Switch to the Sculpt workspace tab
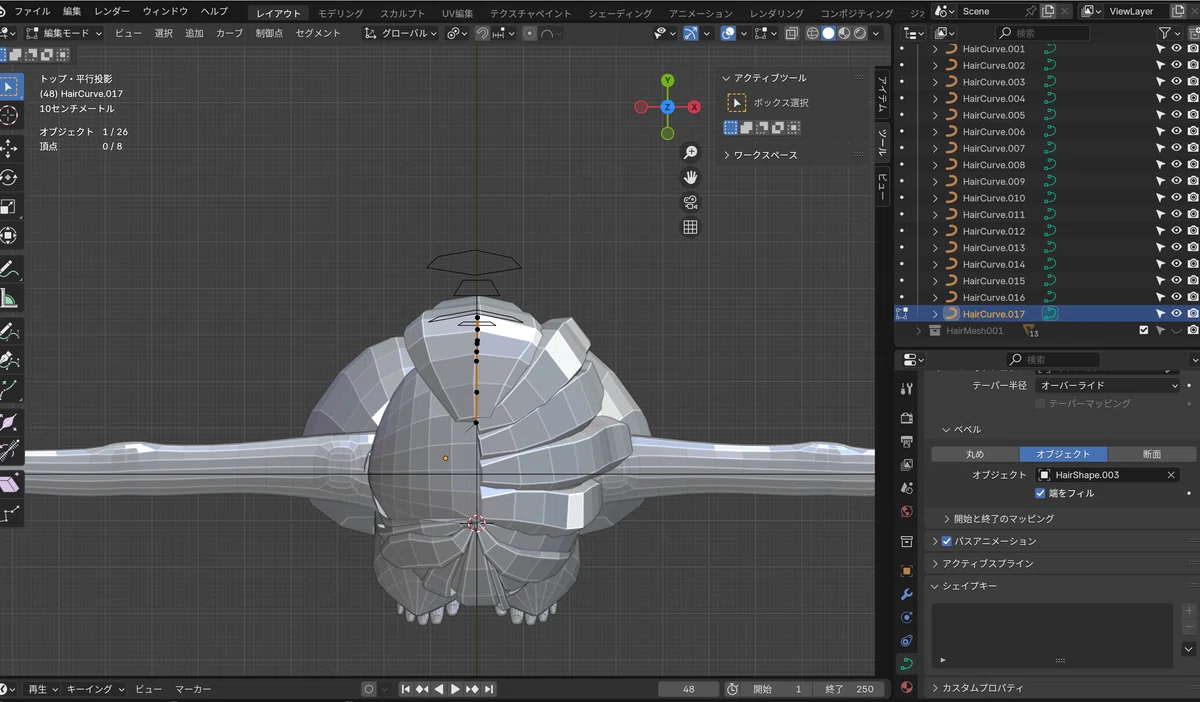Screen dimensions: 1200x702 [403, 13]
